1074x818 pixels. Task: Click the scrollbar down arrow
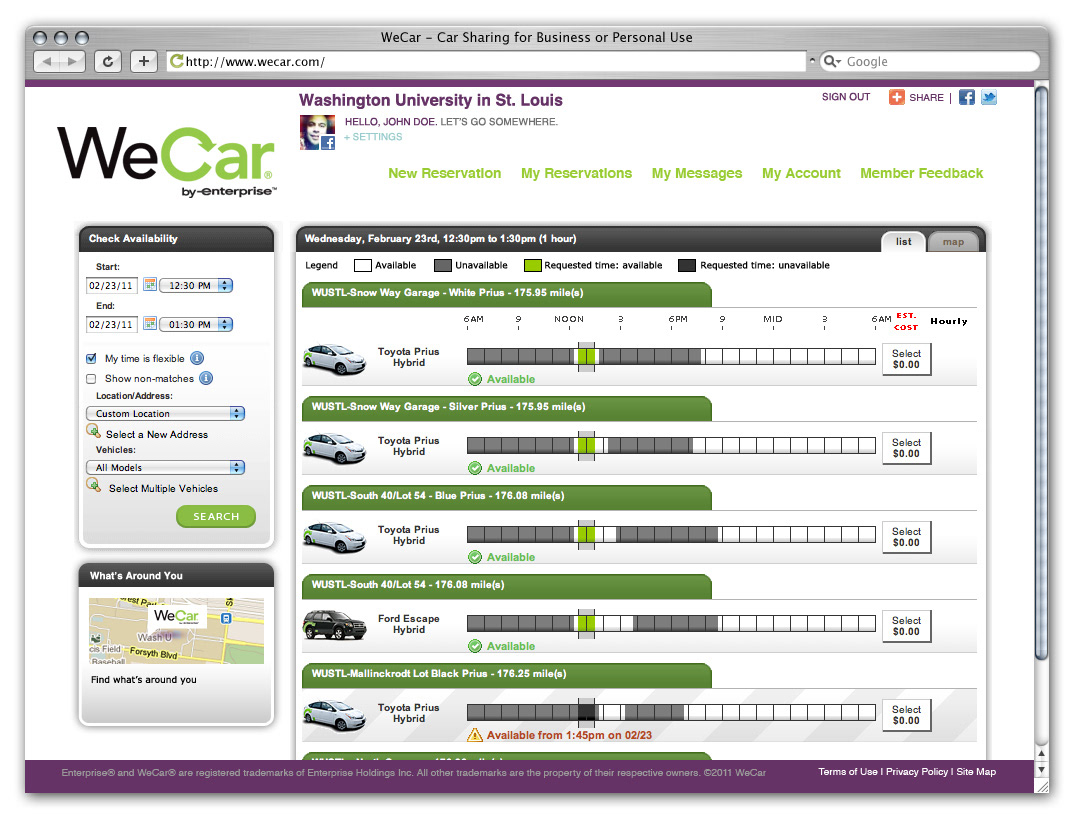point(1041,769)
